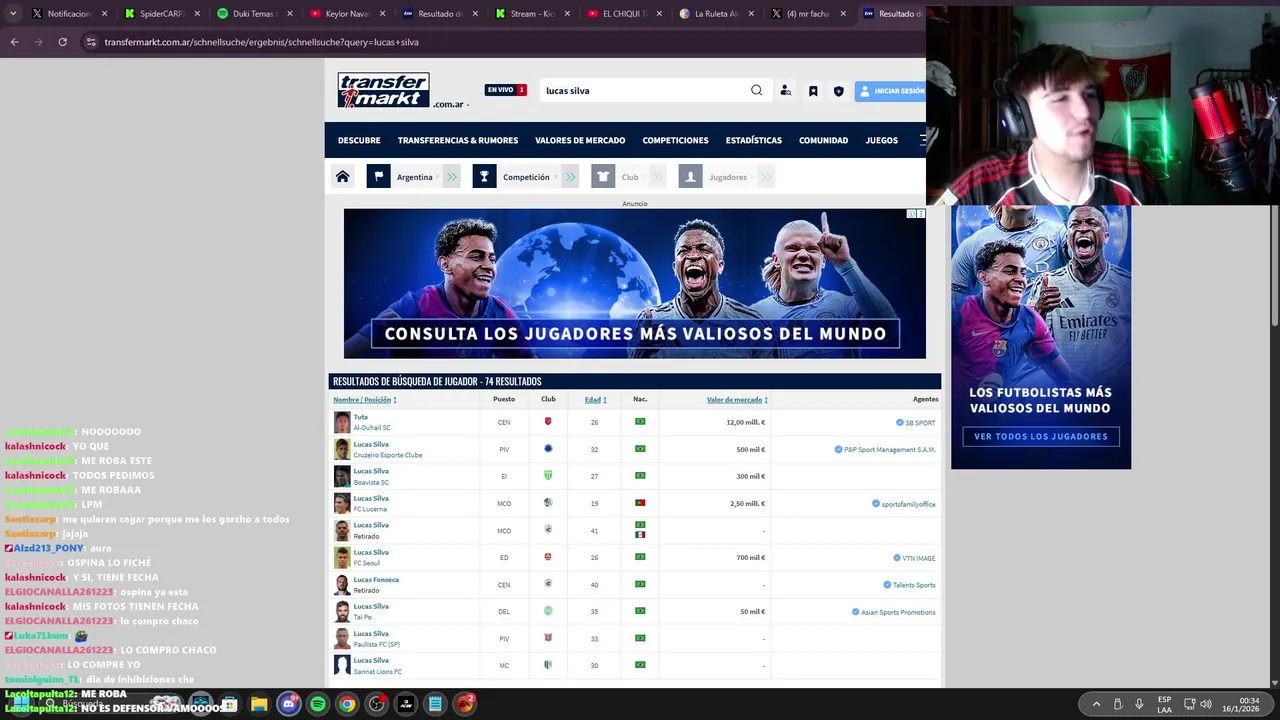The width and height of the screenshot is (1280, 720).
Task: Click the search magnifier icon
Action: (x=757, y=90)
